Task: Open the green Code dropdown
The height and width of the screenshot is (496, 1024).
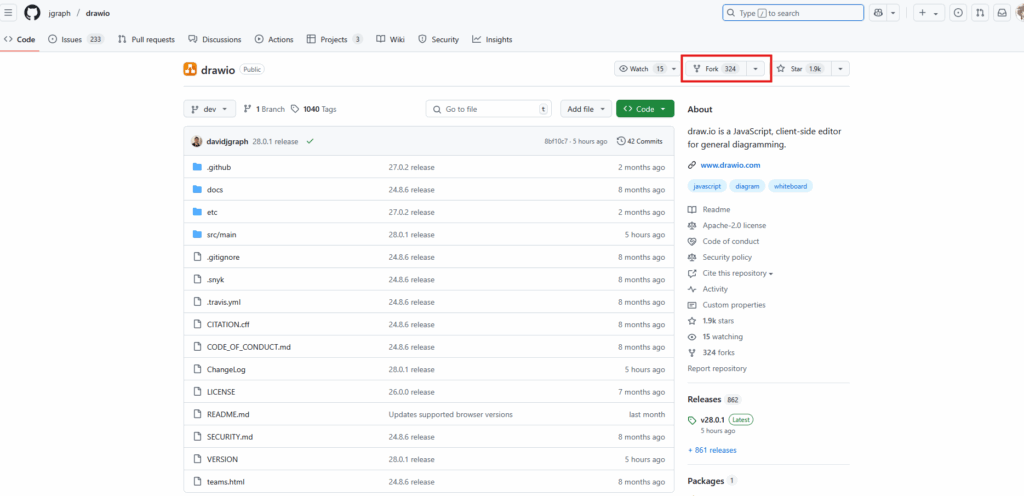Action: [x=645, y=109]
